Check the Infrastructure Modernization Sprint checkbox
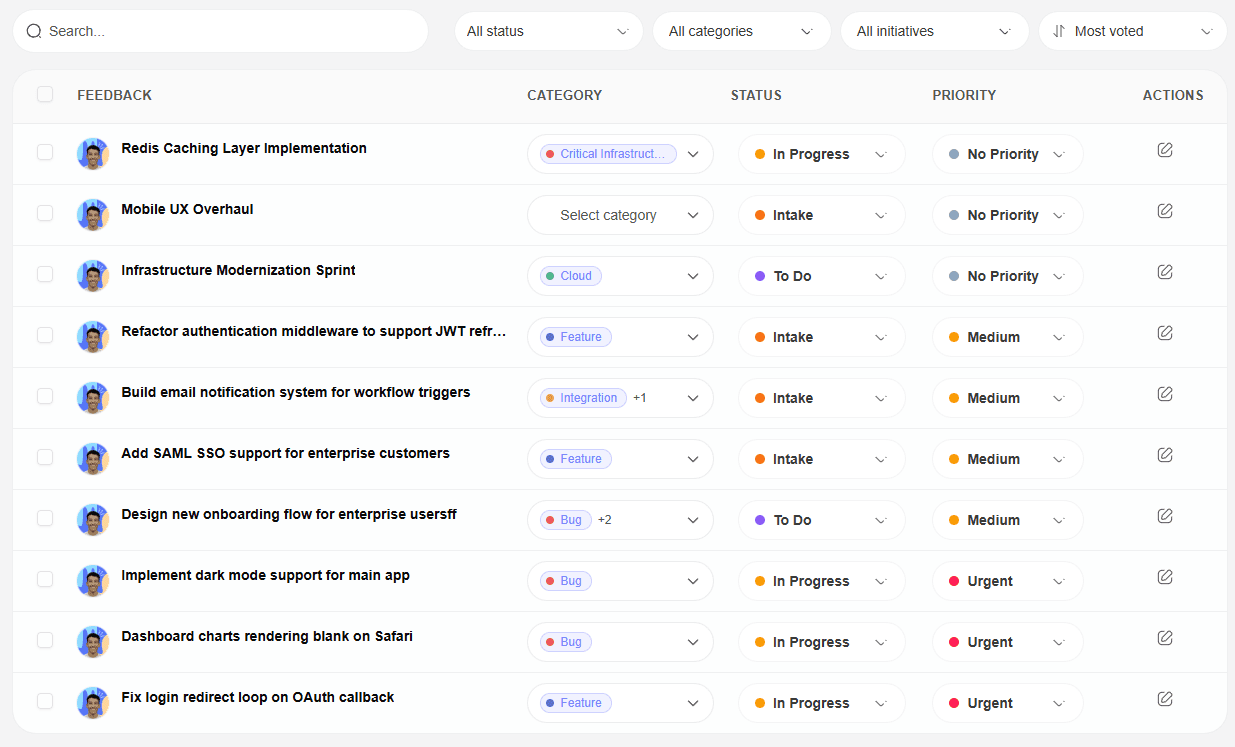1235x747 pixels. 44,275
